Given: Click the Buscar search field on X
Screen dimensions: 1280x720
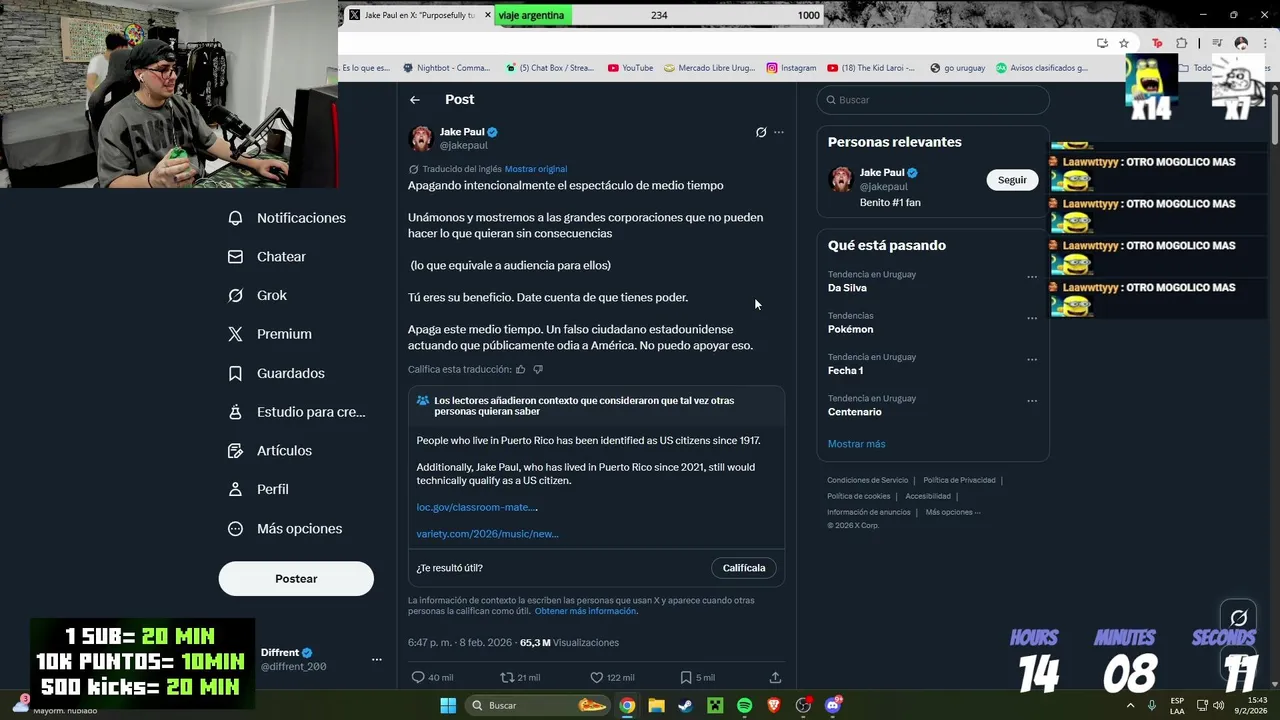Looking at the screenshot, I should point(933,100).
